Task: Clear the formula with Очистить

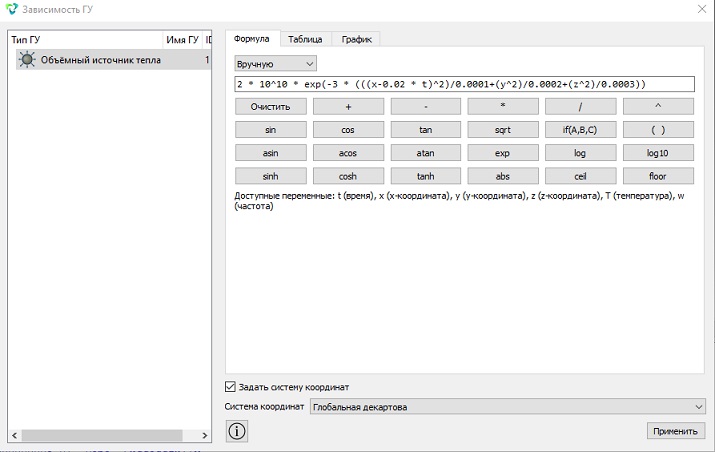Action: [x=270, y=107]
